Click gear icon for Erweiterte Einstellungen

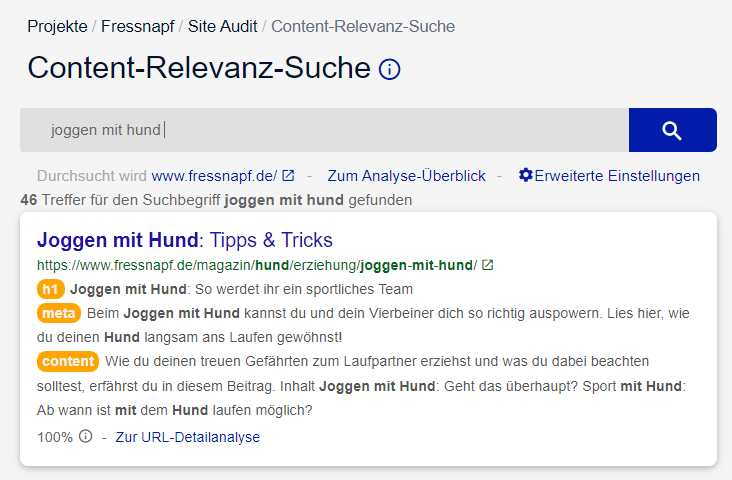coord(526,175)
